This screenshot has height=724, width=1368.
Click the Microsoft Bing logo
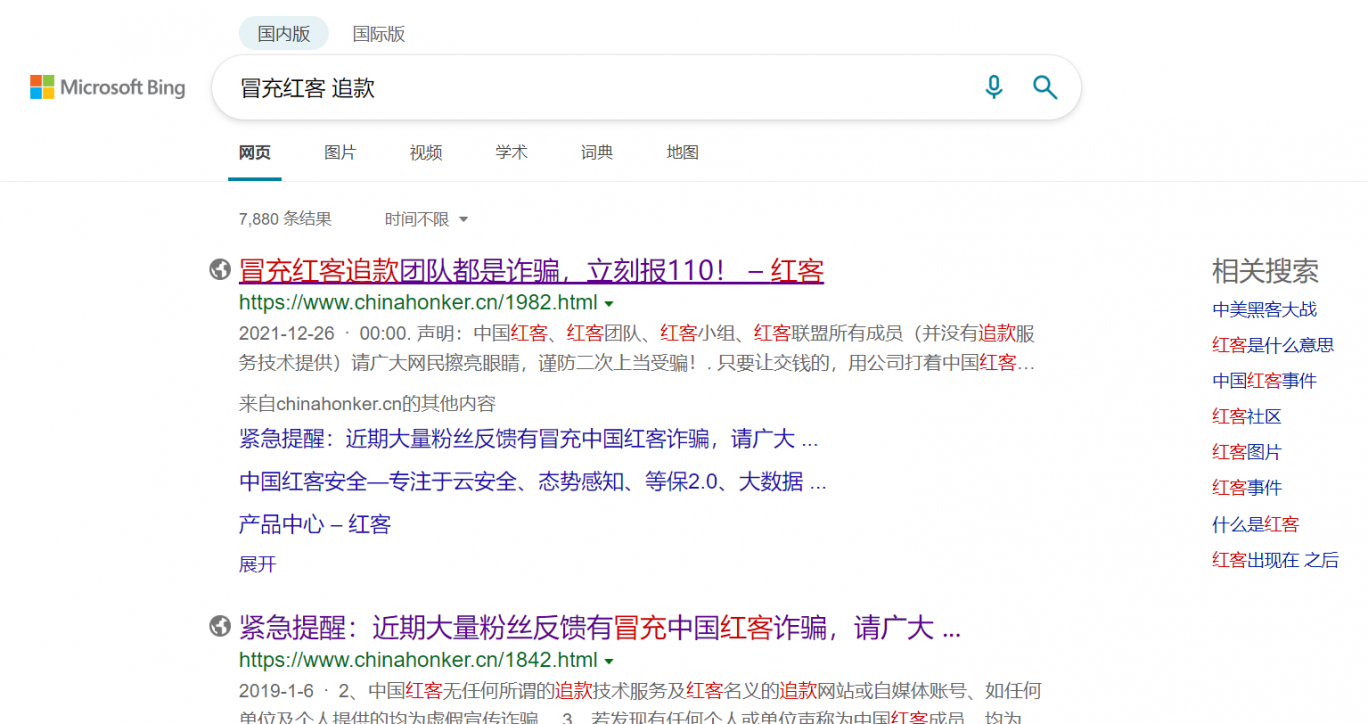point(108,88)
